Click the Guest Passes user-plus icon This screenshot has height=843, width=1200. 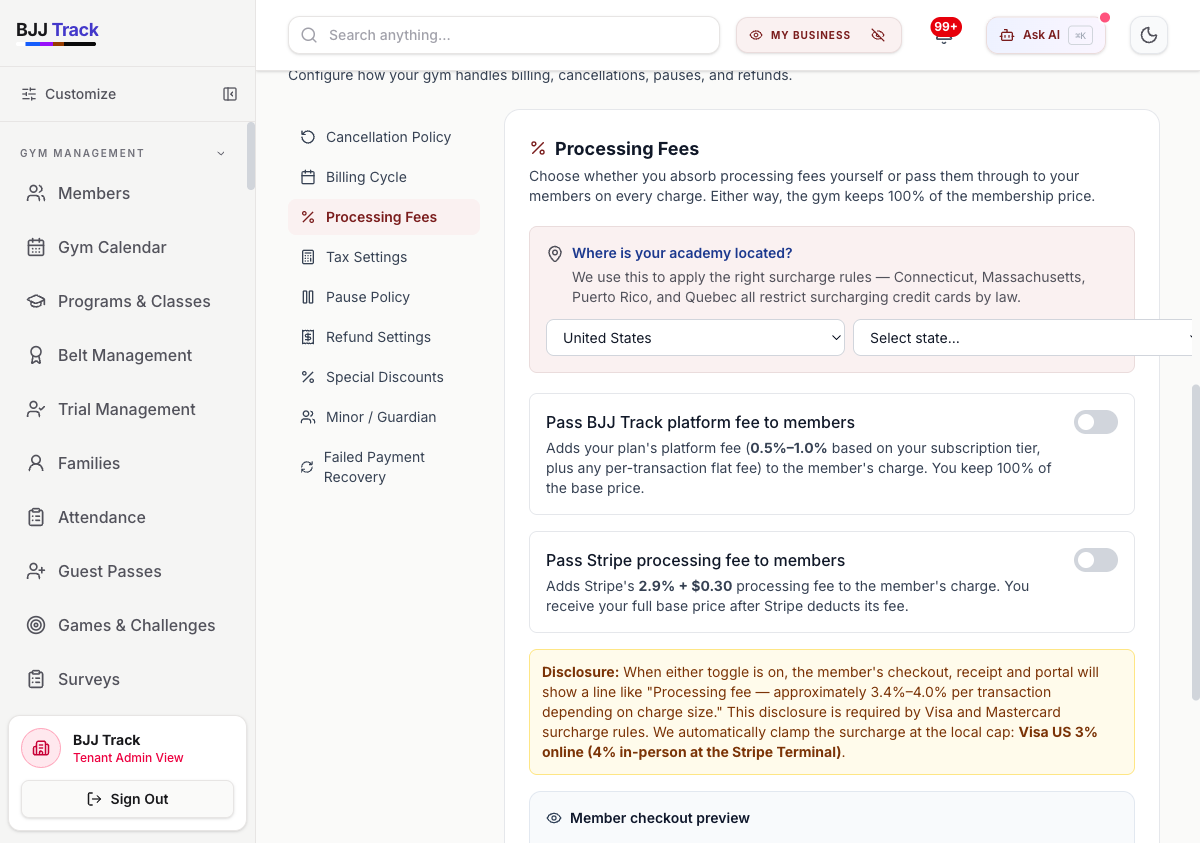point(36,571)
